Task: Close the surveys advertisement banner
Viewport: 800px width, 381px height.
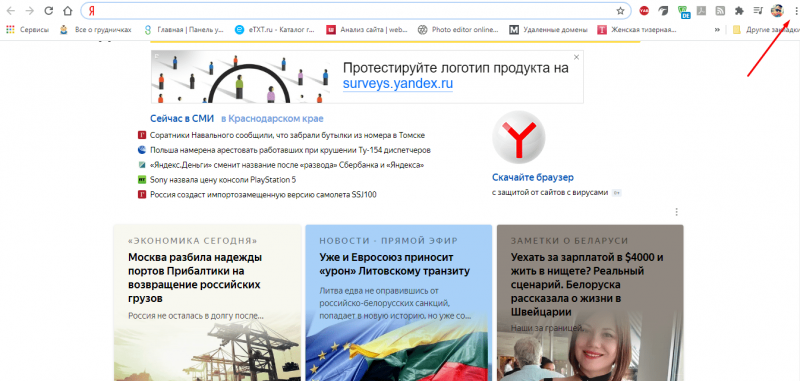Action: 577,57
